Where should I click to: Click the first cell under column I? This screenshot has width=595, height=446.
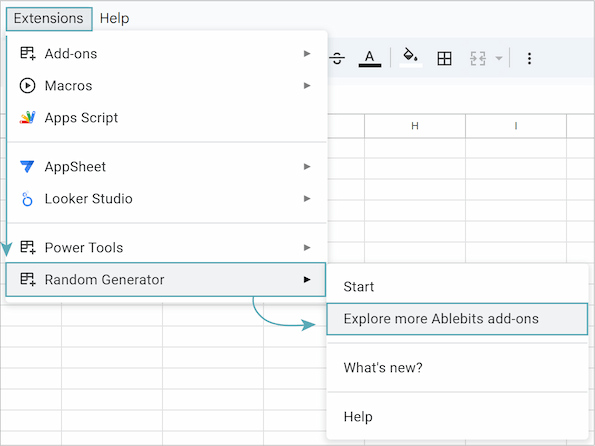click(x=516, y=148)
